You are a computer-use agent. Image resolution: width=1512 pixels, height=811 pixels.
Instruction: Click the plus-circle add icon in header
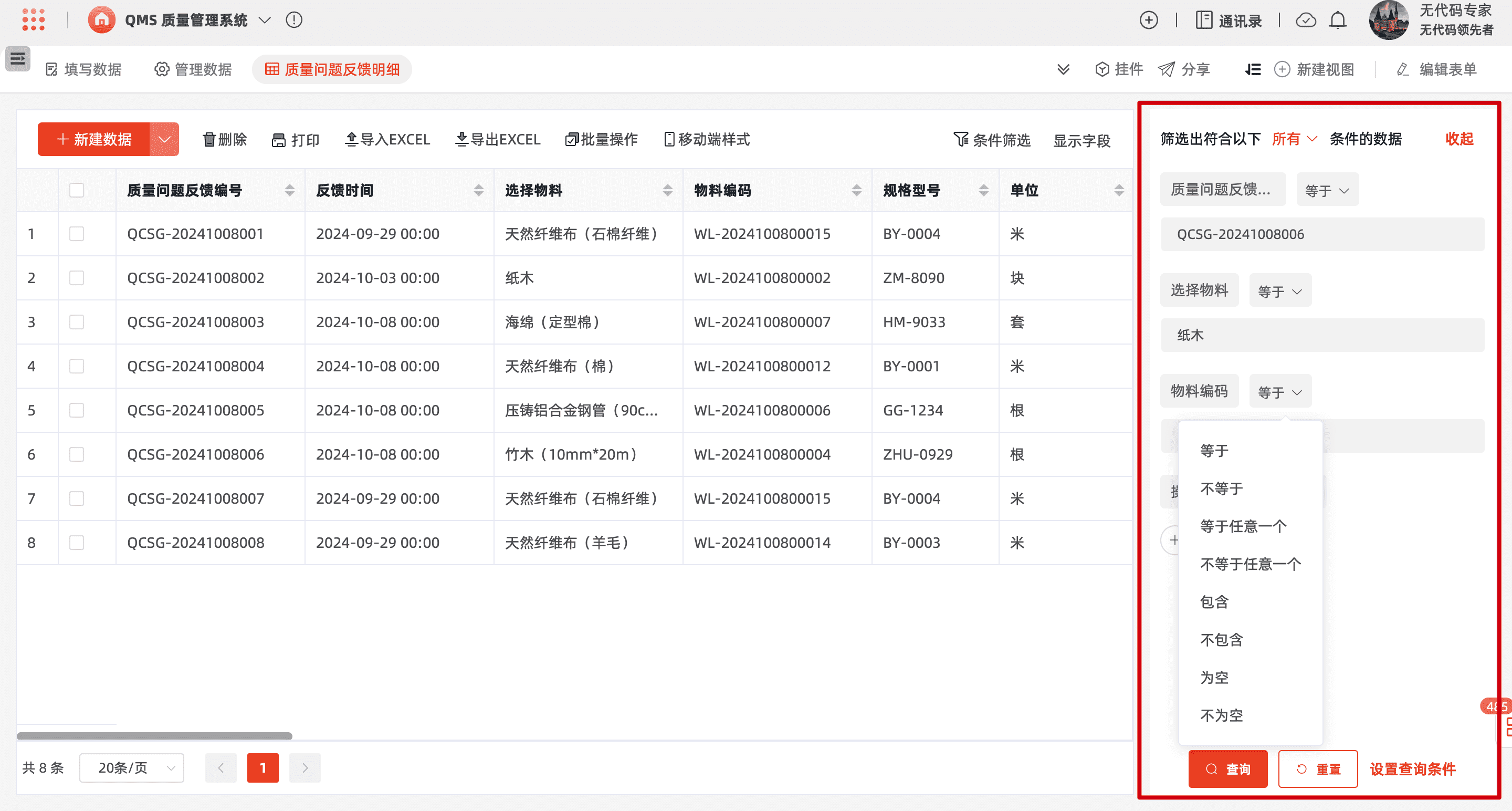1148,20
